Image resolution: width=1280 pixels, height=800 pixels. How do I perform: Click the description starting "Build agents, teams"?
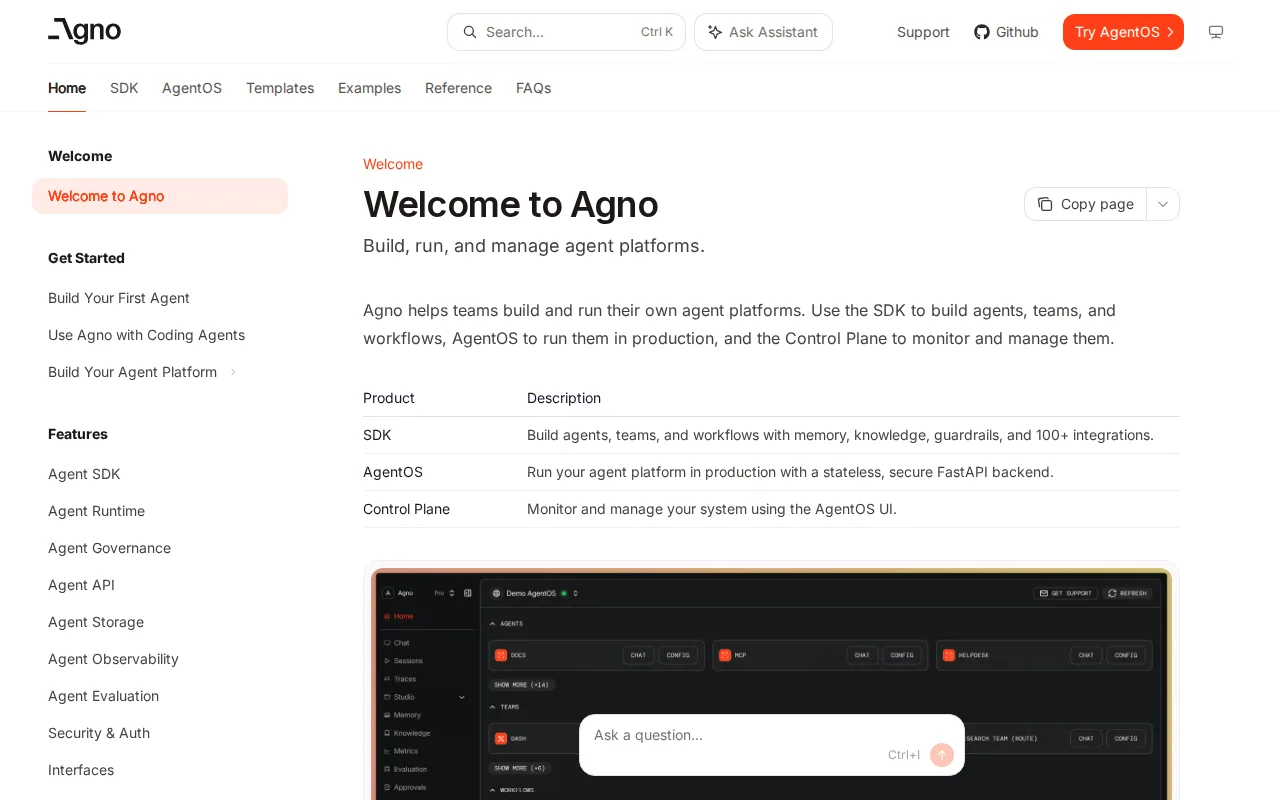pos(840,435)
